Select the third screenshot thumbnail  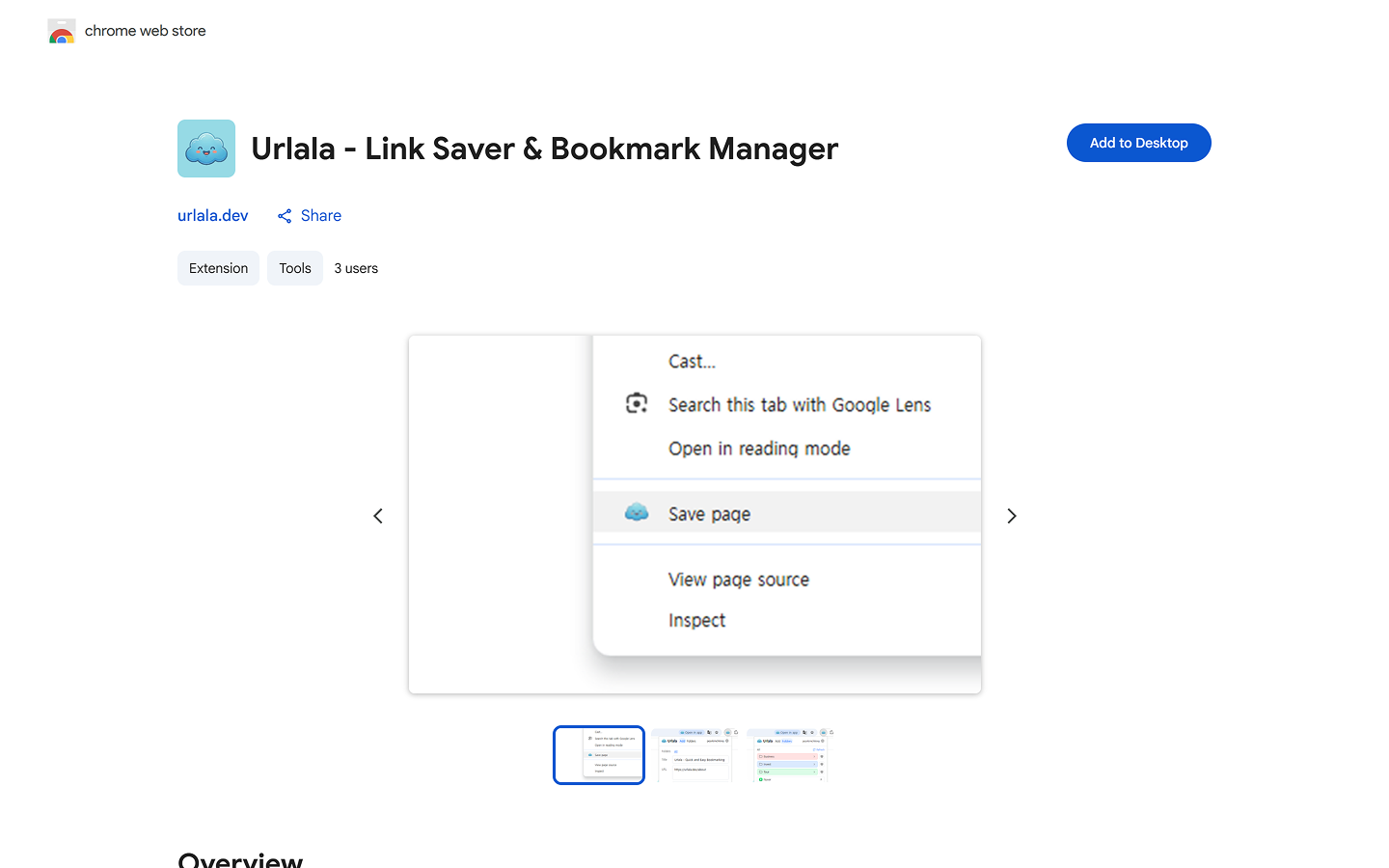790,755
